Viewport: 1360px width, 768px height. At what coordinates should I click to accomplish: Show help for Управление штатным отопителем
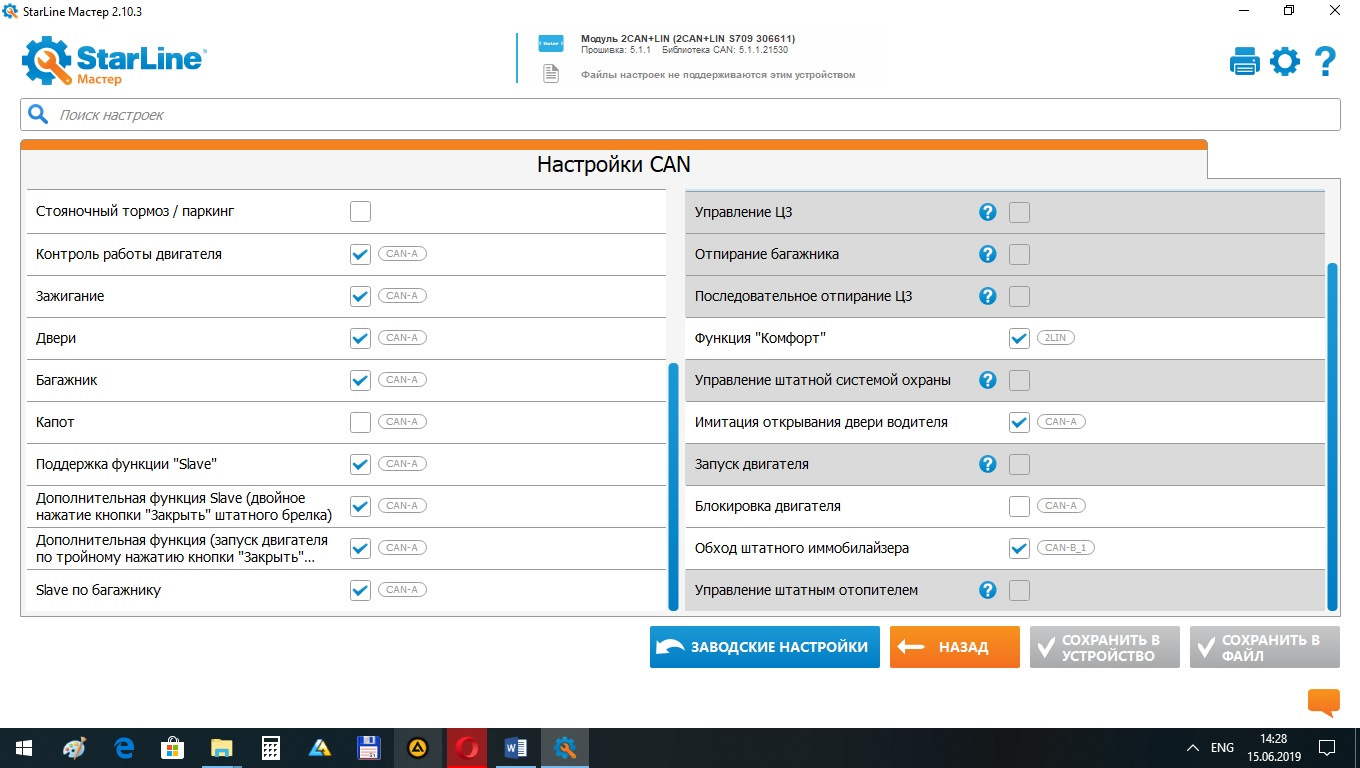tap(988, 590)
